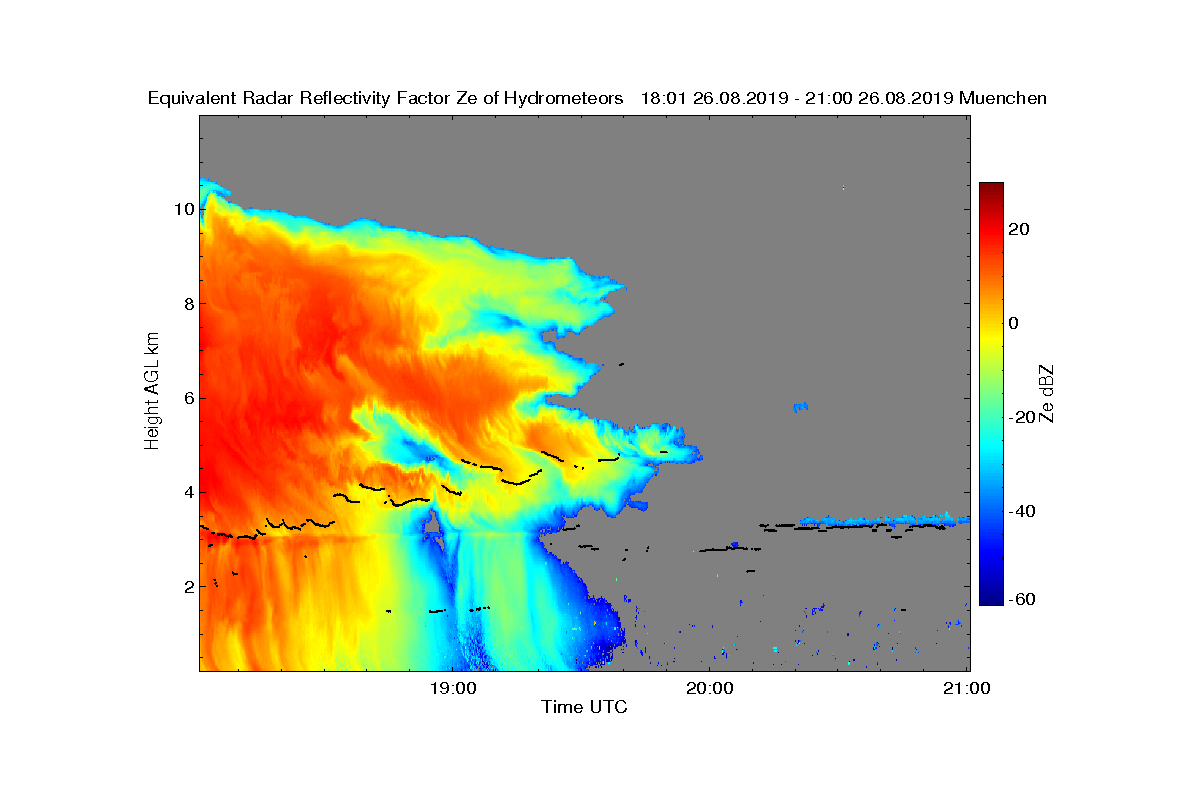Click the height axis tick label '4'

187,492
